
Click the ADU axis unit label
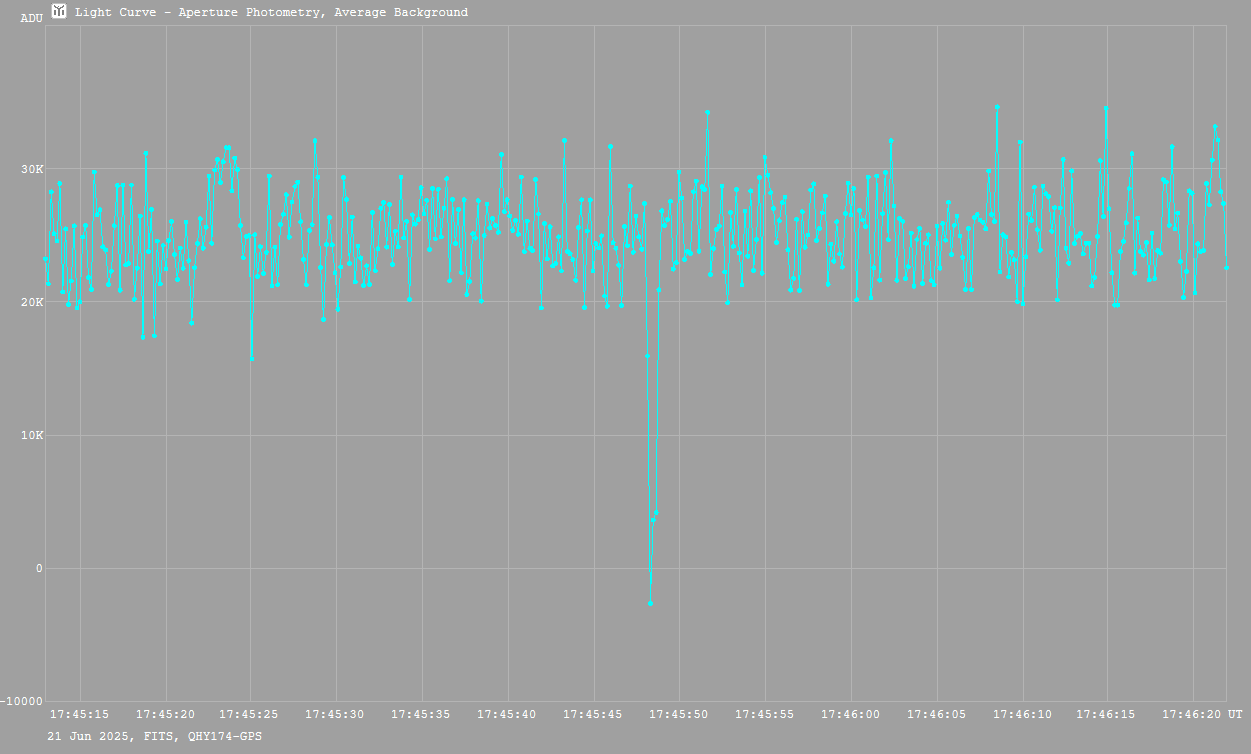[31, 18]
